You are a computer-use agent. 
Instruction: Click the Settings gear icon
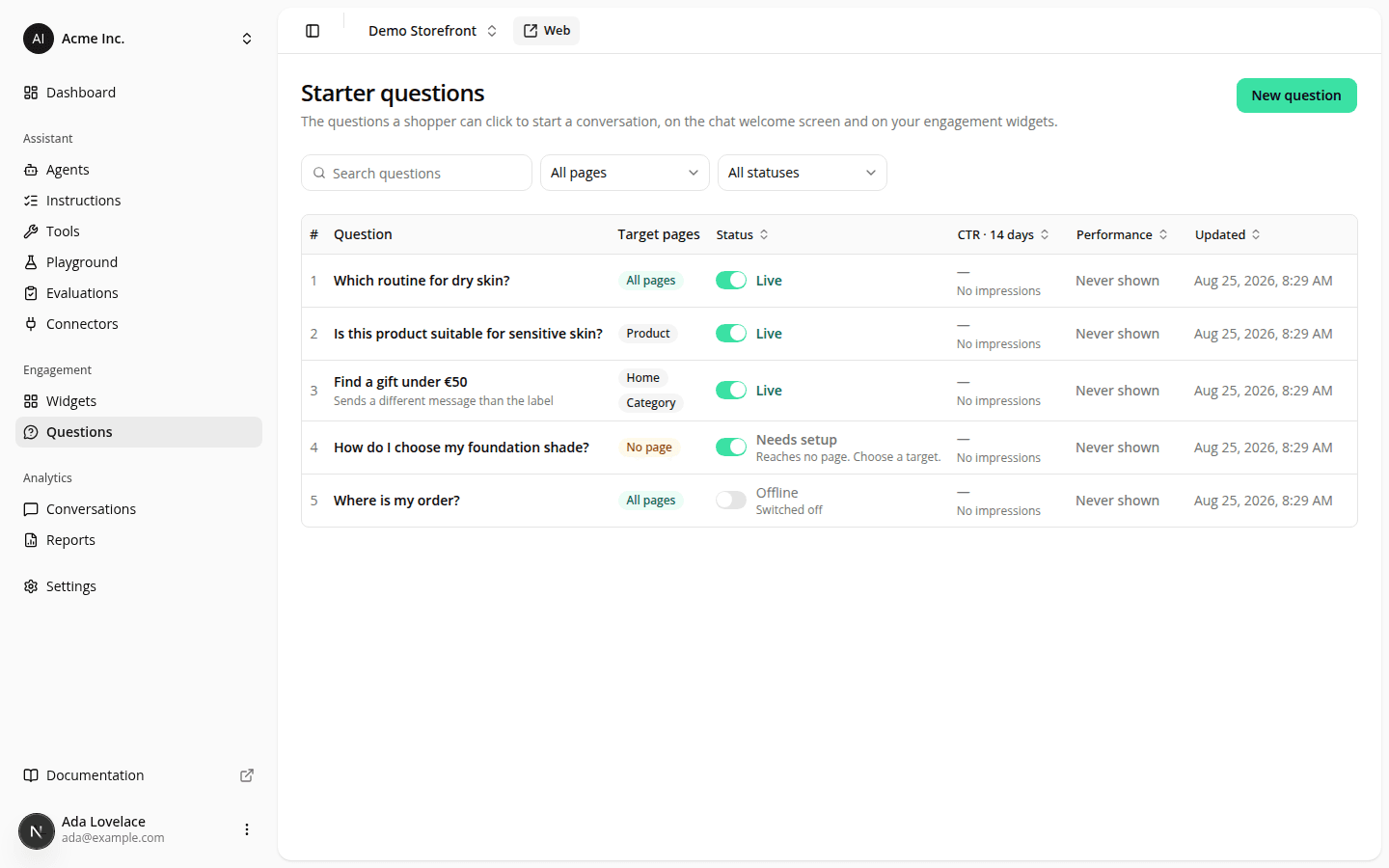31,586
